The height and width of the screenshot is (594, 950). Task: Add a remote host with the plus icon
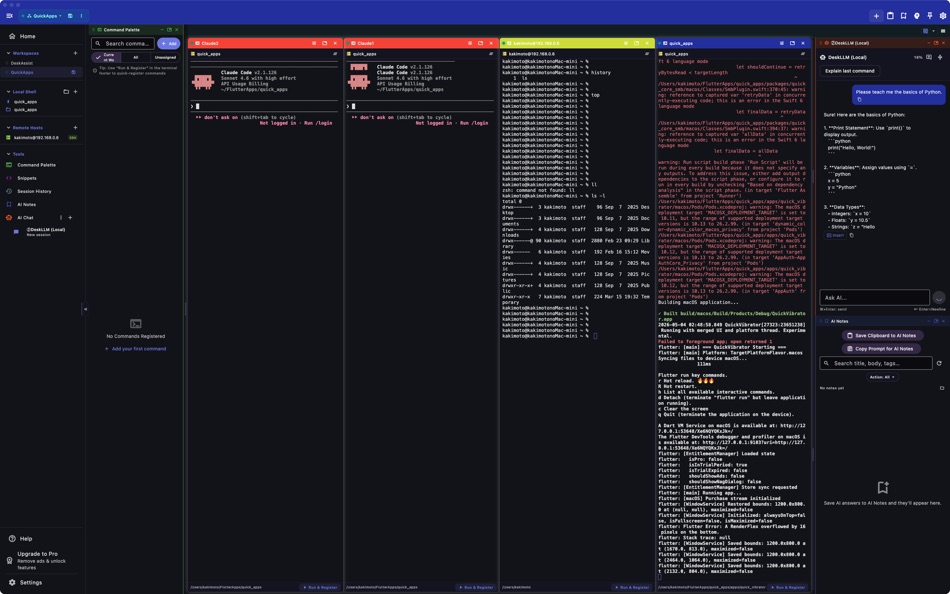75,128
